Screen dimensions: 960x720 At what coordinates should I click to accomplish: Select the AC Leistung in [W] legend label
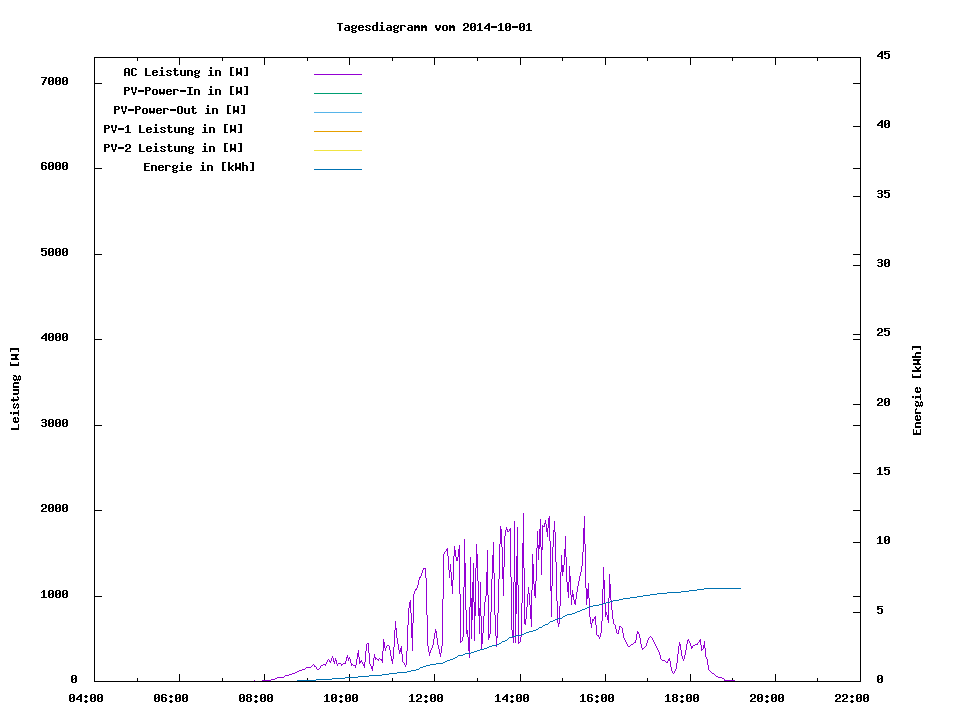tap(186, 72)
